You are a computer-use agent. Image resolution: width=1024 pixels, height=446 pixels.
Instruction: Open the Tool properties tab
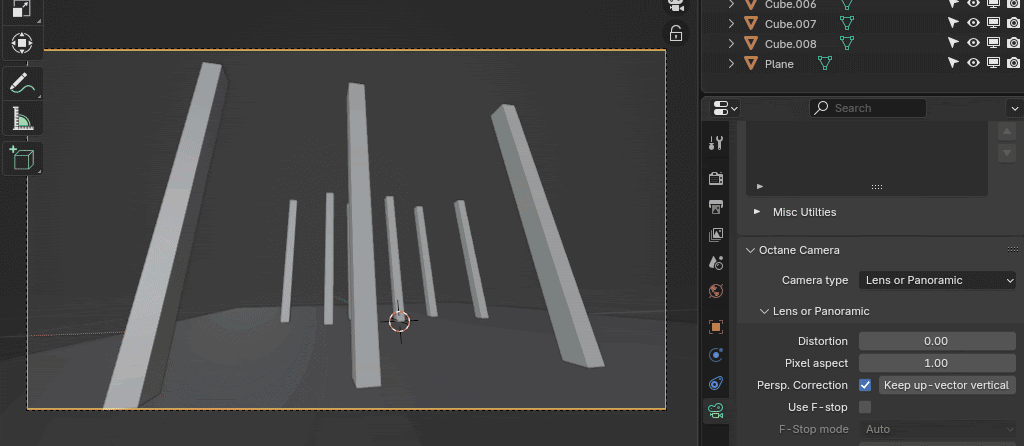coord(716,143)
